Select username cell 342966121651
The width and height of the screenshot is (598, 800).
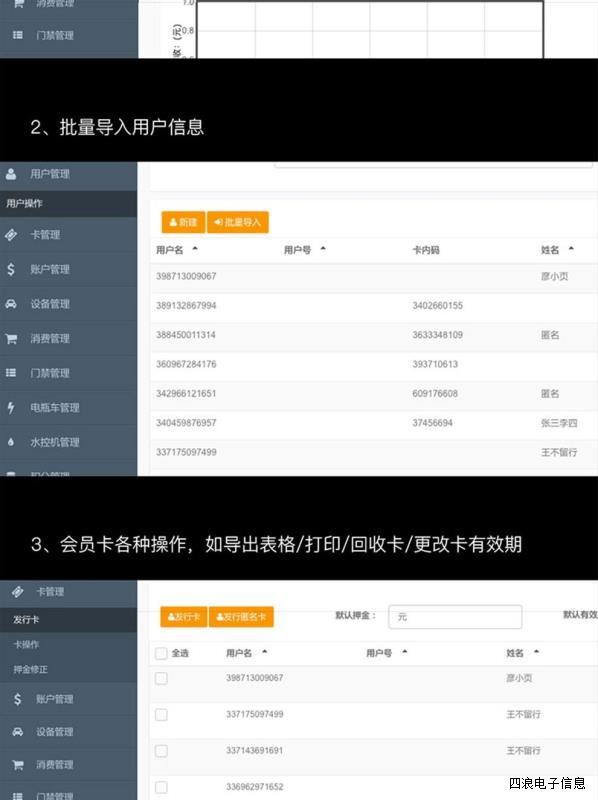186,393
